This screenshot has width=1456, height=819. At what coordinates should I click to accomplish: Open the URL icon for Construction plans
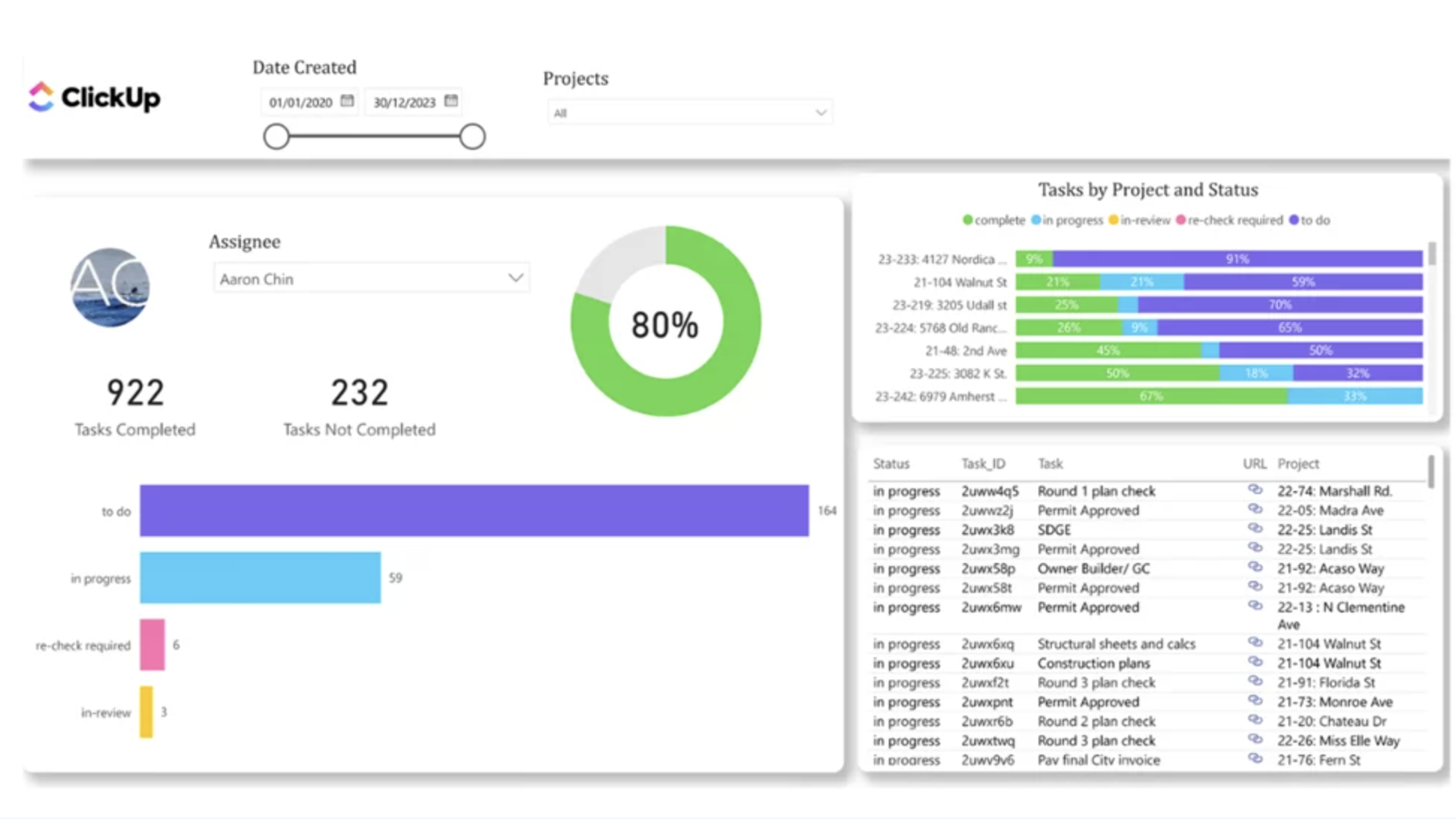[x=1255, y=663]
